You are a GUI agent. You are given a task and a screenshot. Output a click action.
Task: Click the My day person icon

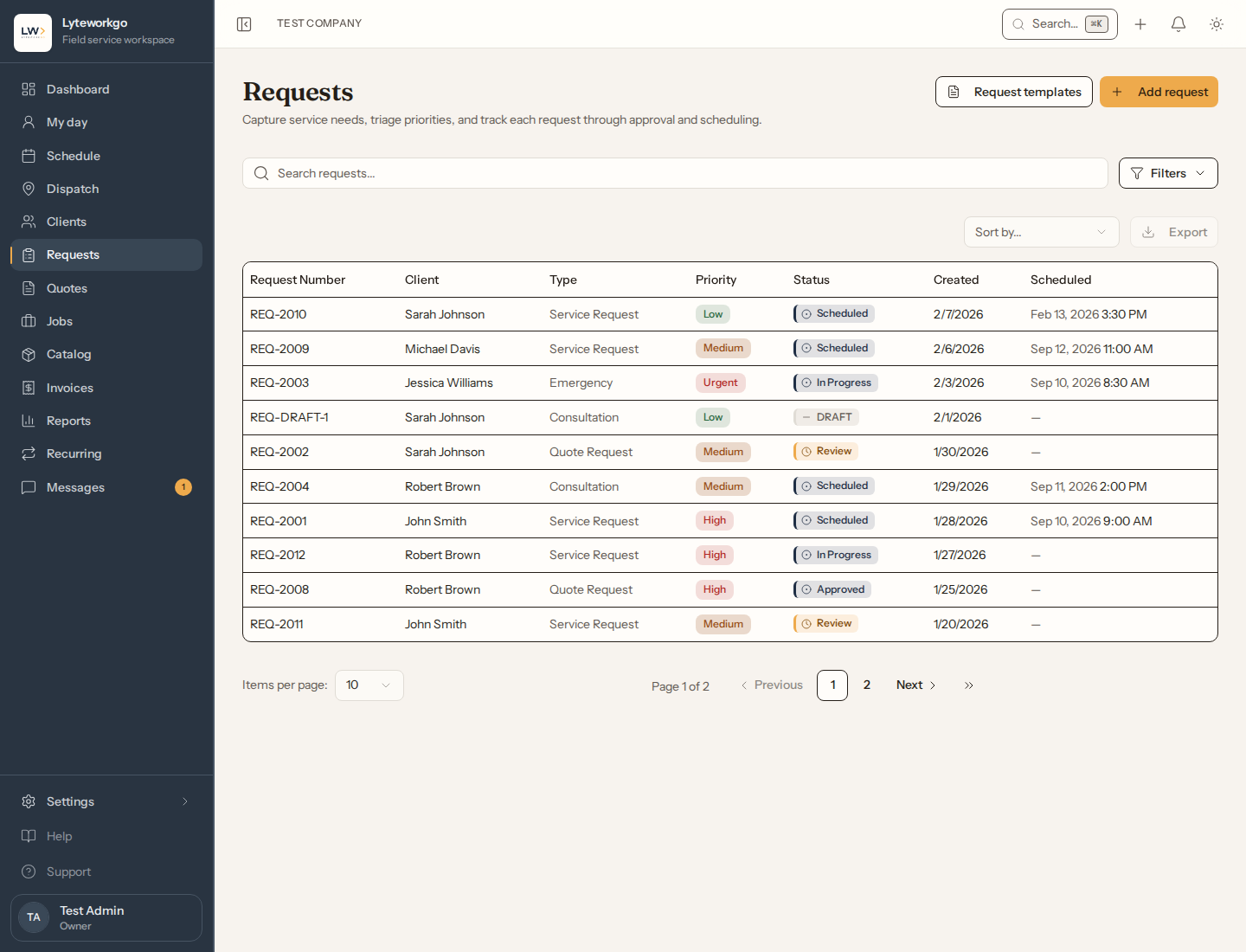point(29,122)
